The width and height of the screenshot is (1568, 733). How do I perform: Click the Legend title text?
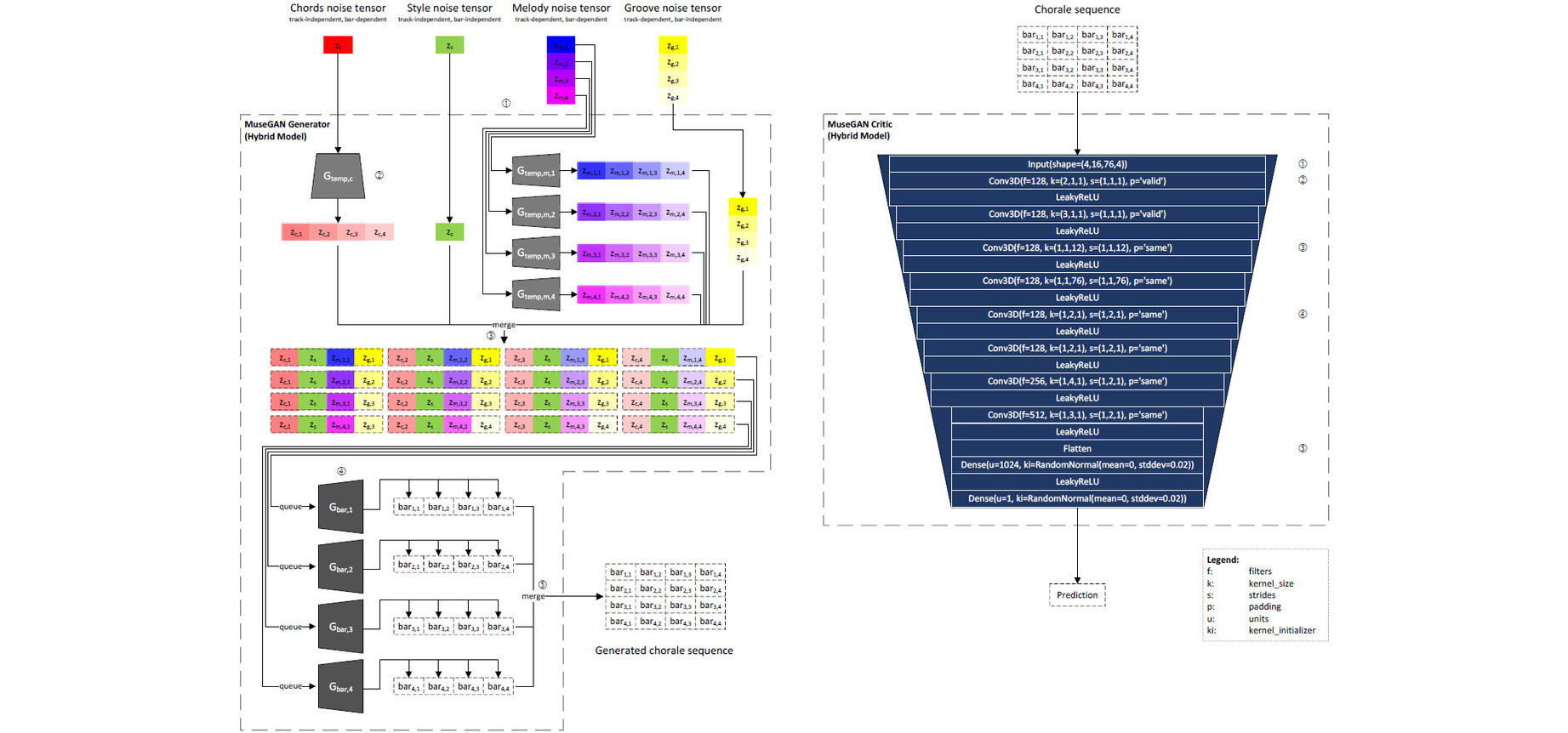coord(1223,560)
